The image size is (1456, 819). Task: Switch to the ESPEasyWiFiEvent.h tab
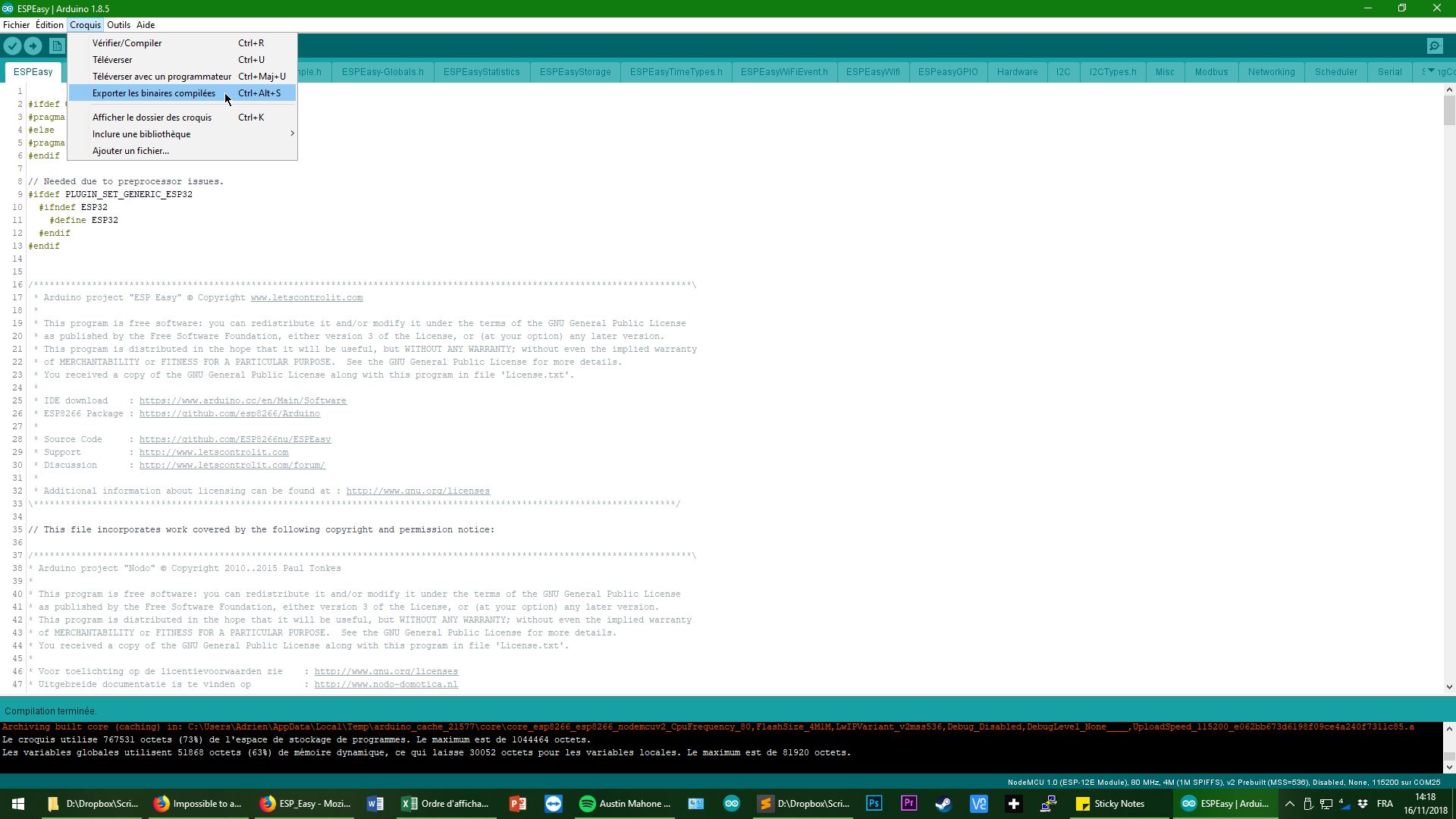(784, 72)
